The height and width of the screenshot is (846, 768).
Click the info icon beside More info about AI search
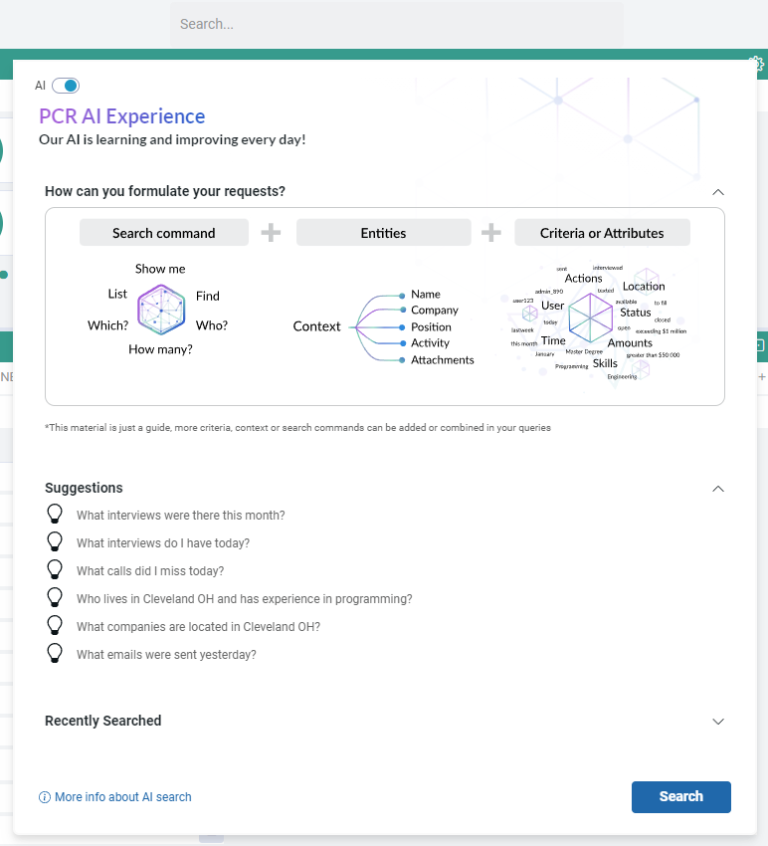pyautogui.click(x=45, y=797)
